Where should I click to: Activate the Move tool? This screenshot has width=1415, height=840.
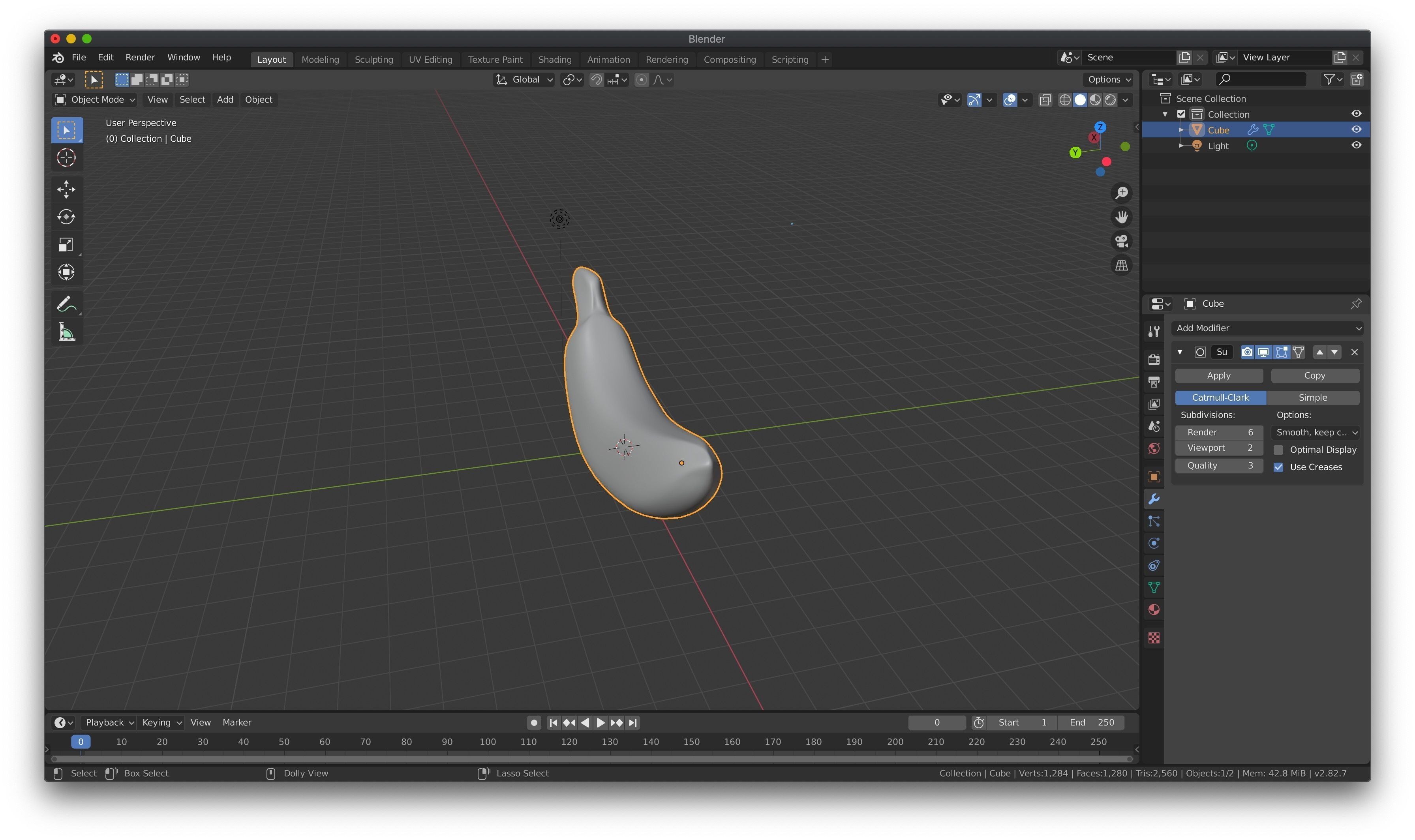[66, 189]
